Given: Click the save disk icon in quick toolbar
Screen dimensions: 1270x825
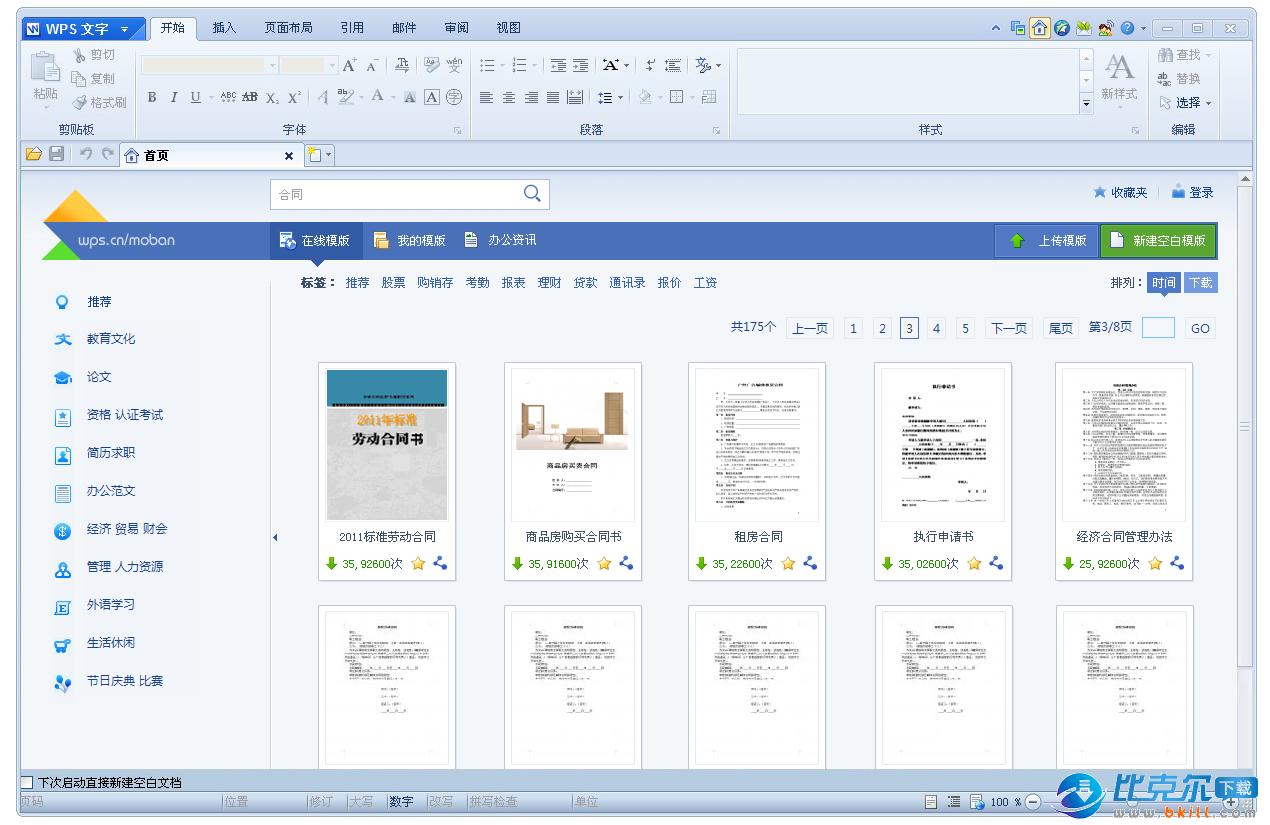Looking at the screenshot, I should [57, 155].
